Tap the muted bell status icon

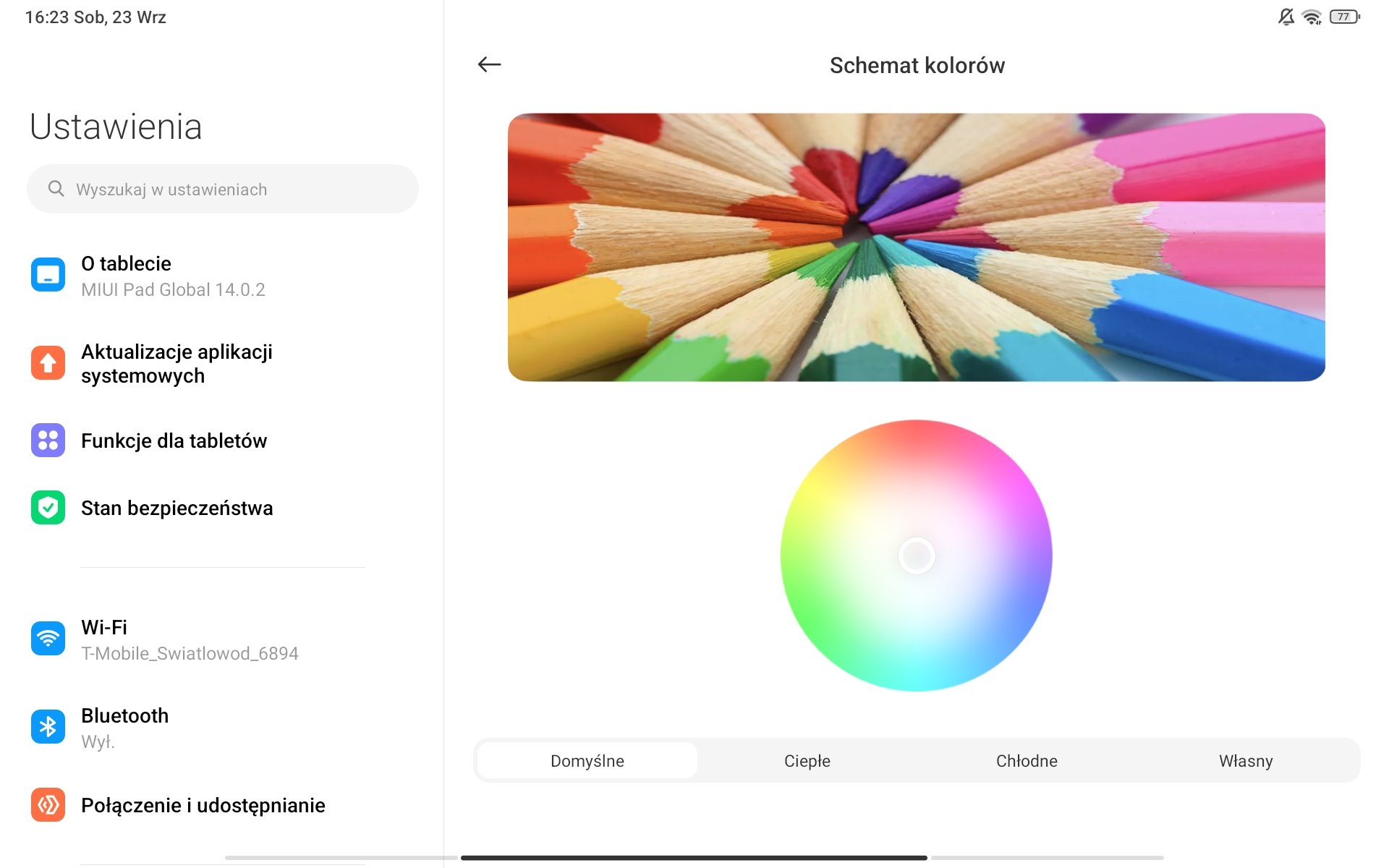tap(1286, 17)
